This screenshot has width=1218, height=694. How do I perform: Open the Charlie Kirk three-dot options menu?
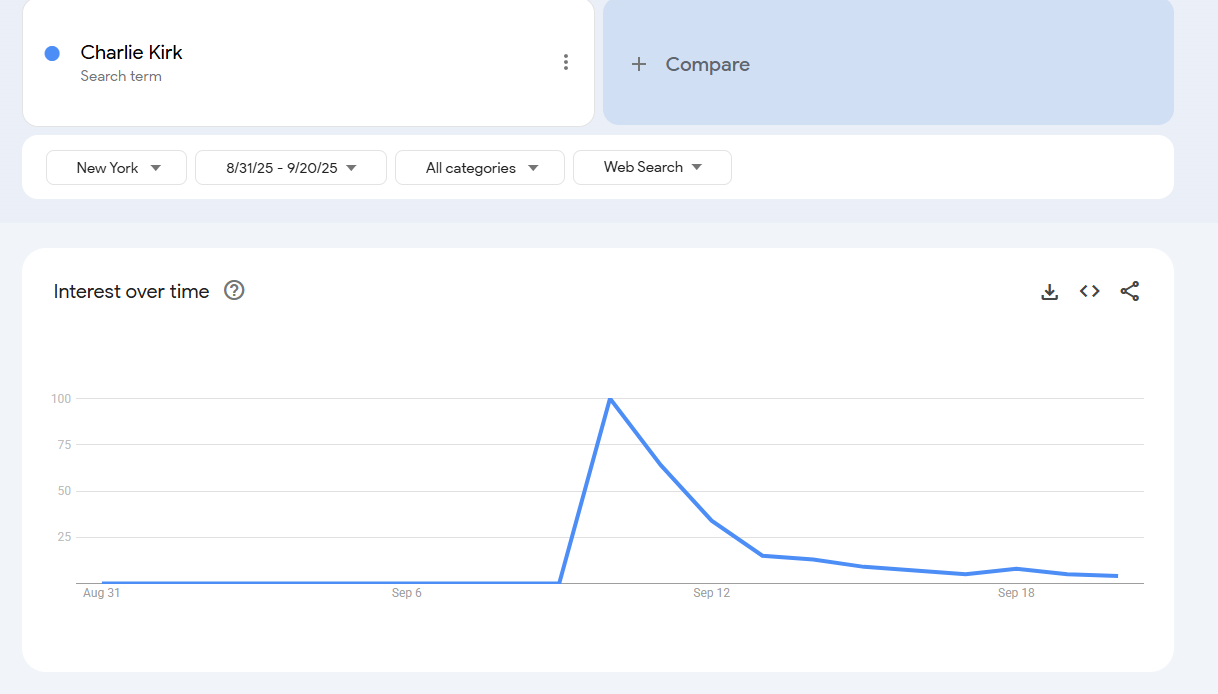tap(565, 62)
